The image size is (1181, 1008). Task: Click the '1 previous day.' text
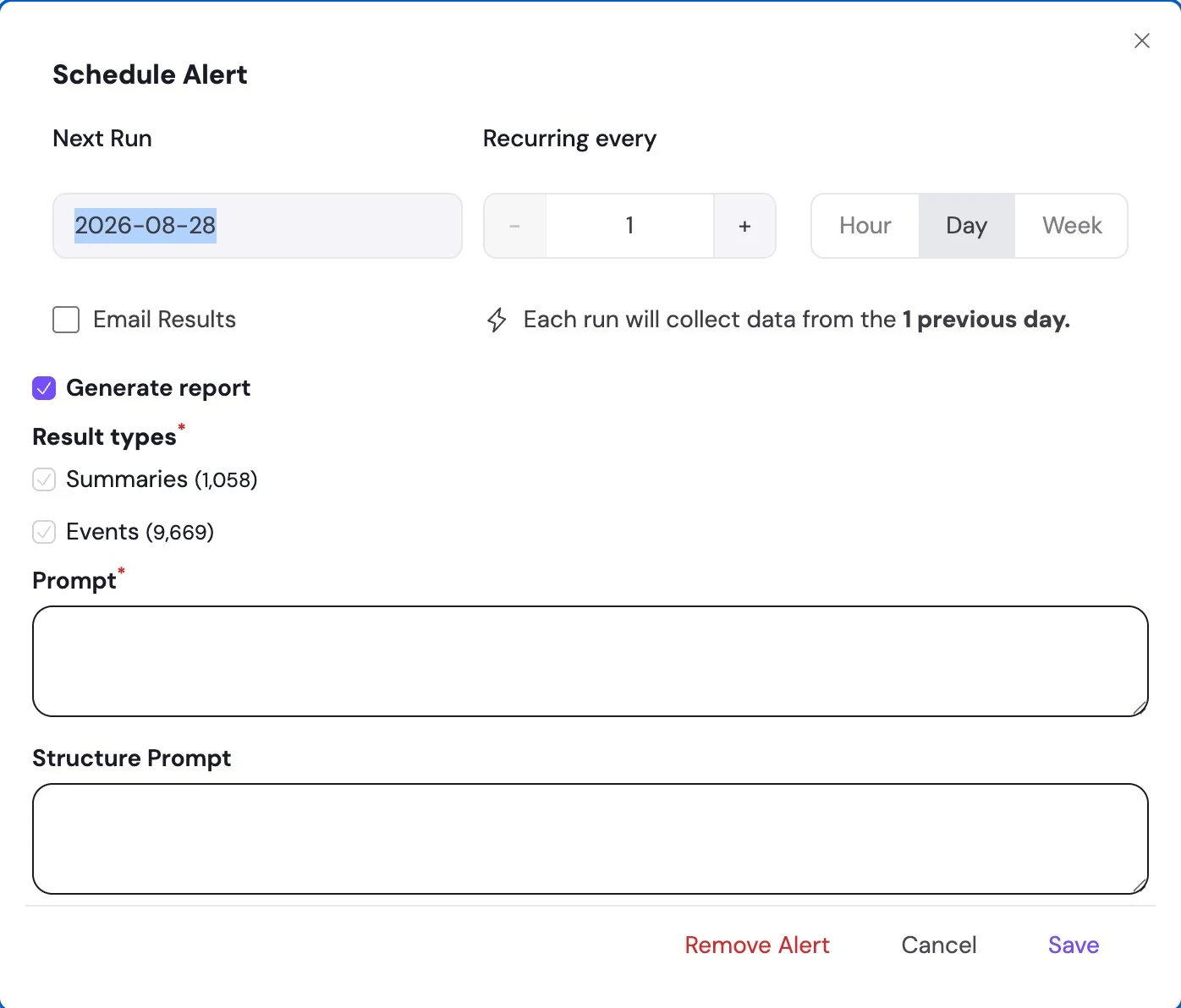986,320
